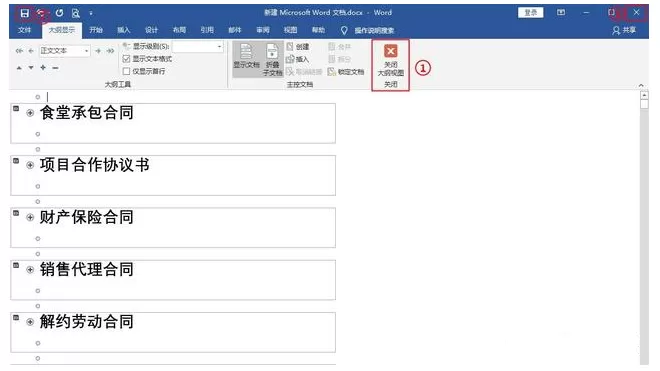Expand the 项目合作协议书 heading plus symbol

[30, 165]
